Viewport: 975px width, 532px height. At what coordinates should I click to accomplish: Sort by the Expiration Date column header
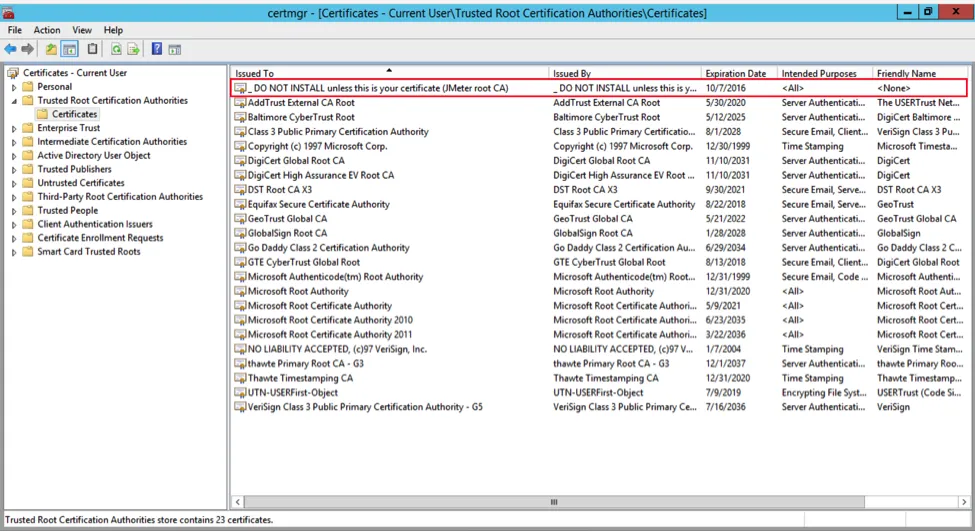pyautogui.click(x=739, y=73)
